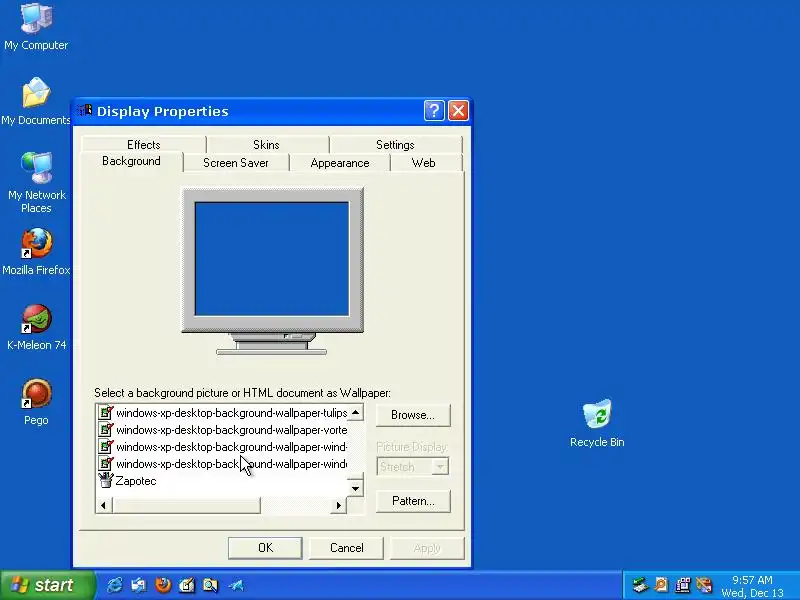Click the tulips wallpaper file icon
This screenshot has width=800, height=600.
coord(106,412)
